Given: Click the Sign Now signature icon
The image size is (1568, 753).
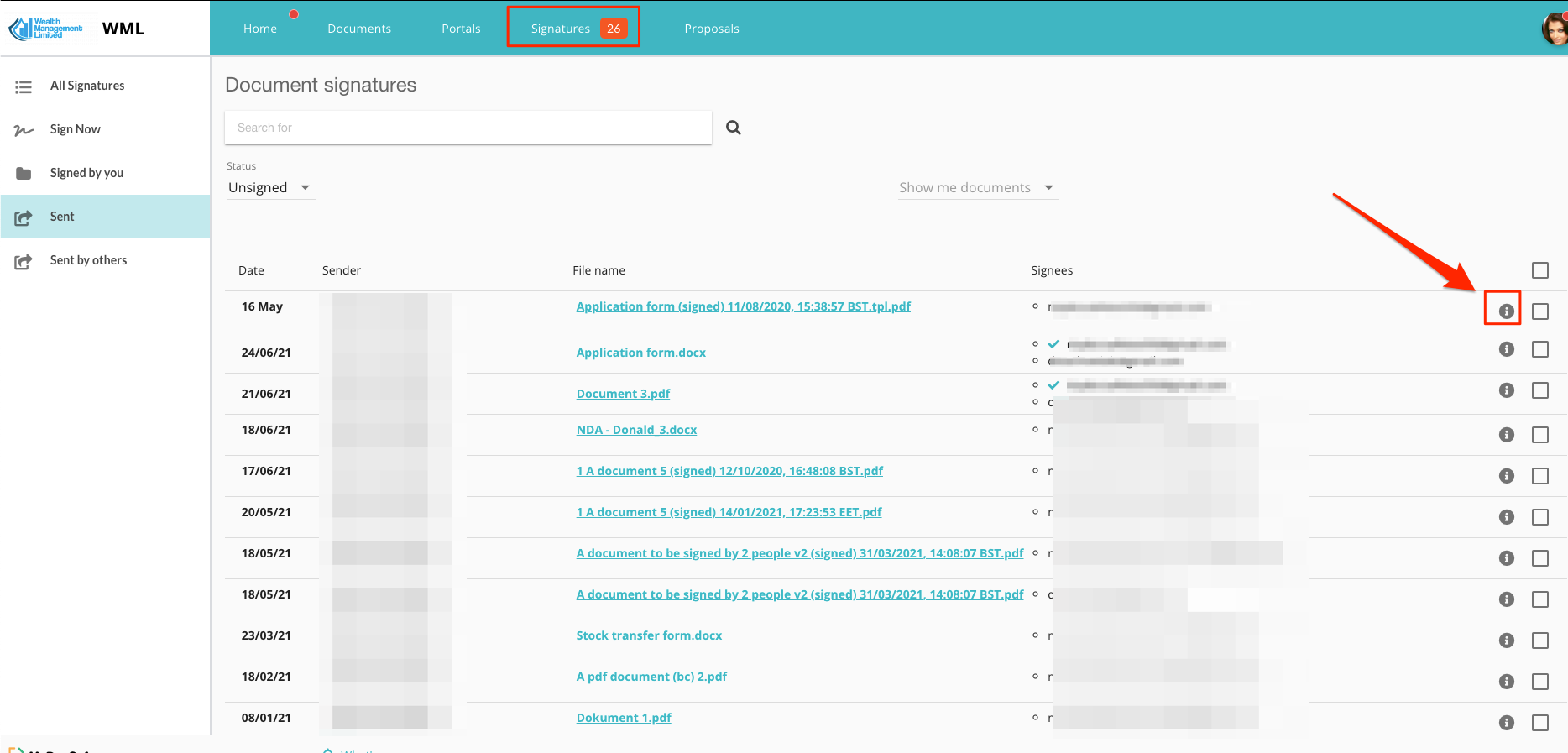Looking at the screenshot, I should coord(24,130).
